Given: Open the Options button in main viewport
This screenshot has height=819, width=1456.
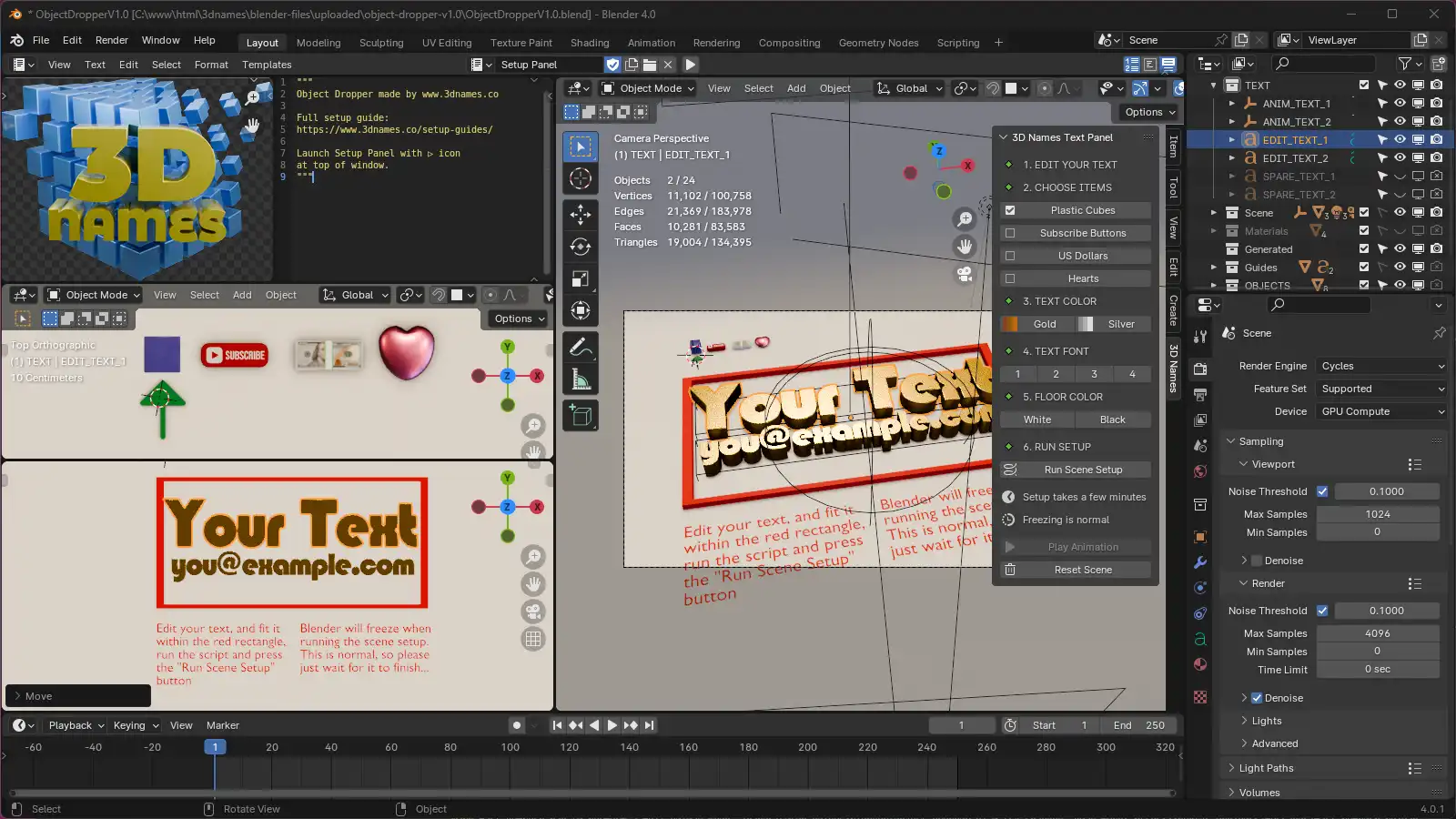Looking at the screenshot, I should [1149, 112].
